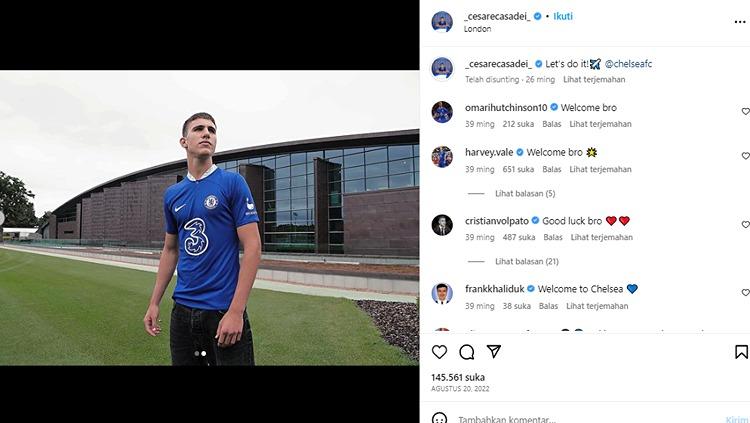Follow the account with the Ikuti button
Image resolution: width=750 pixels, height=423 pixels.
tap(563, 16)
